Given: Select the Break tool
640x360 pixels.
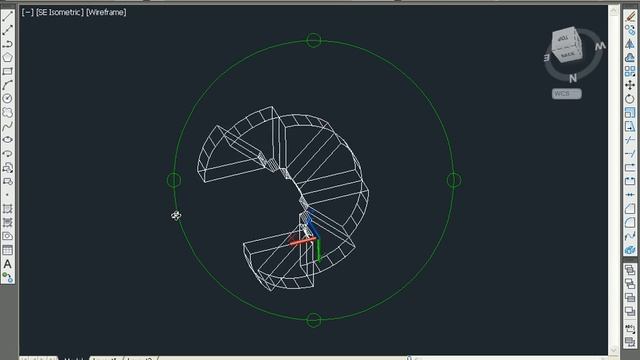Looking at the screenshot, I should point(630,181).
